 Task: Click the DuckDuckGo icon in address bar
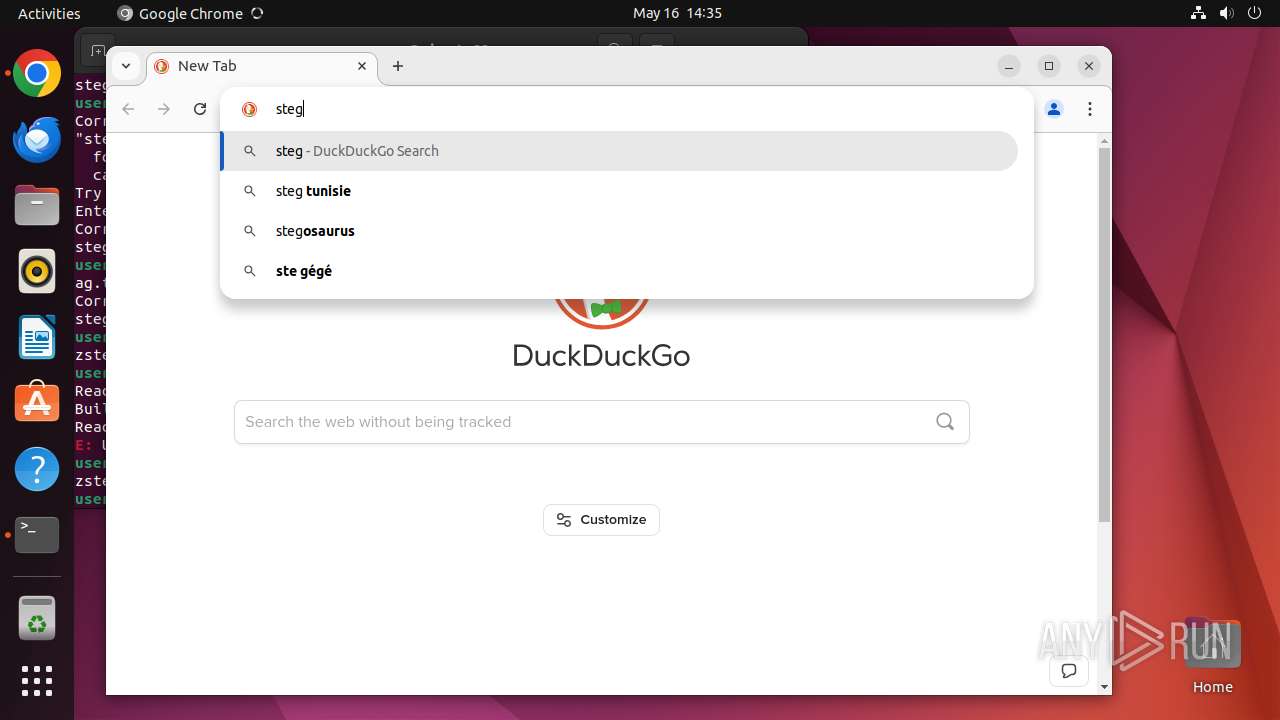250,109
